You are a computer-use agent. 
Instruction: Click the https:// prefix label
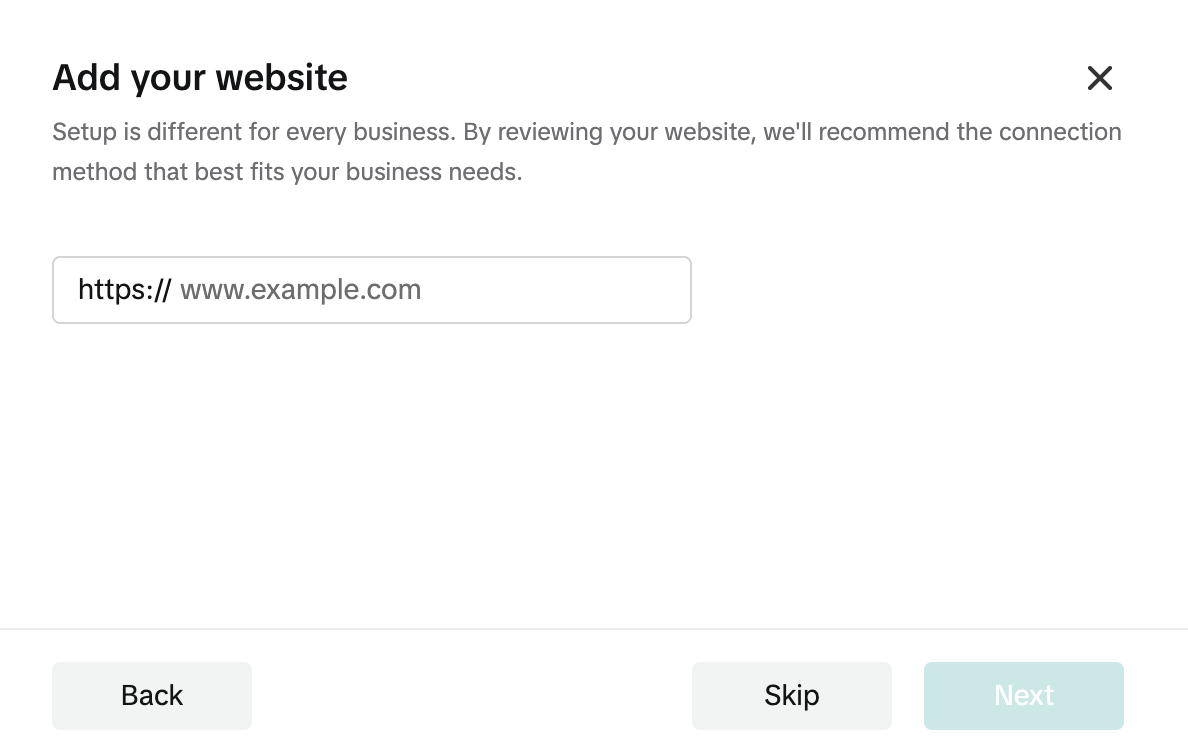pyautogui.click(x=123, y=290)
